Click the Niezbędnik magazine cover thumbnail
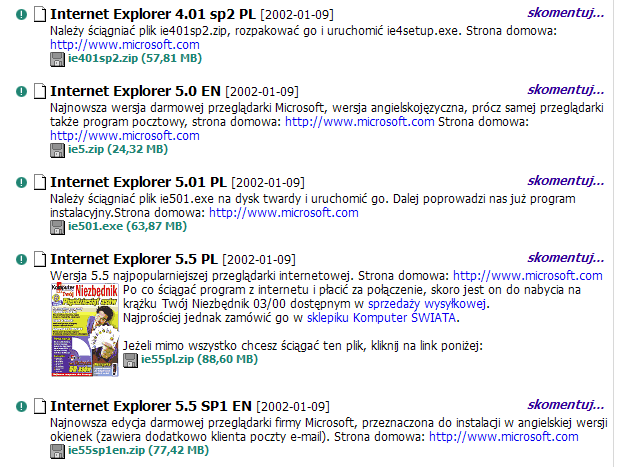The height and width of the screenshot is (467, 632). coord(85,330)
